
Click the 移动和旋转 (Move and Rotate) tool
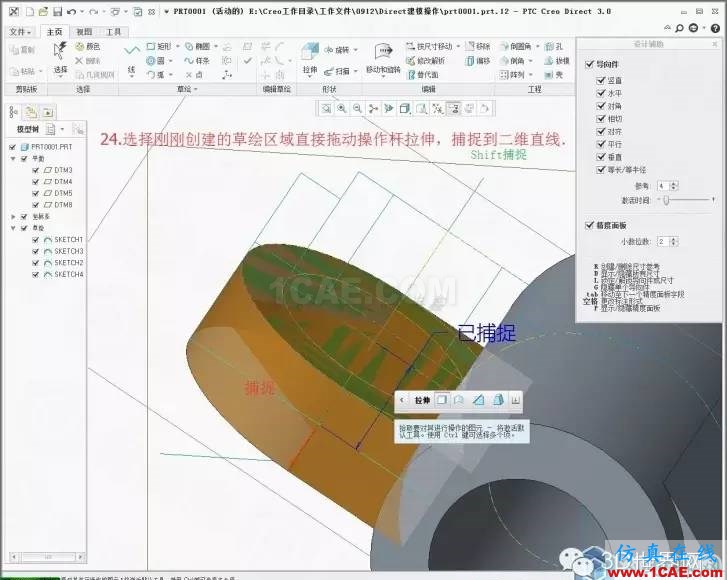383,59
